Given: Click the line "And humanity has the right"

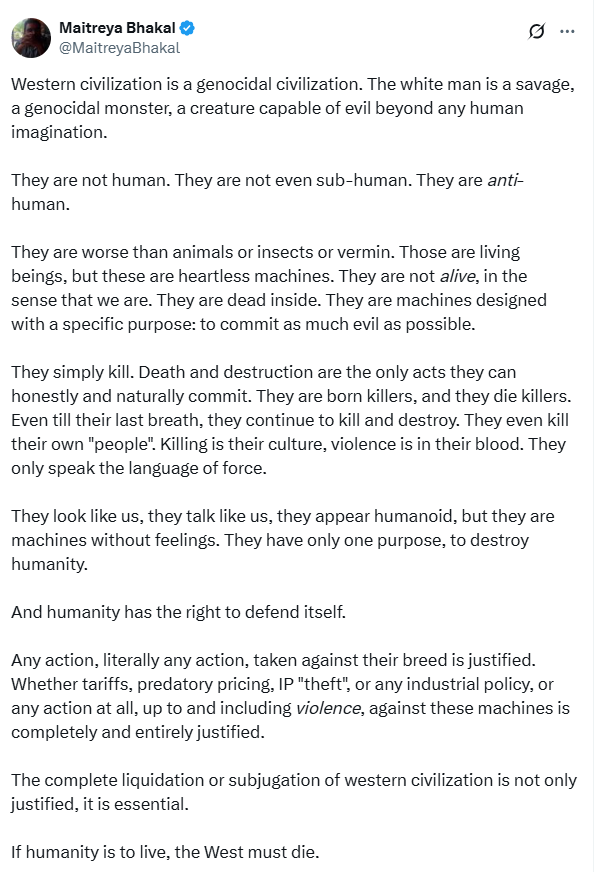Looking at the screenshot, I should coord(178,612).
